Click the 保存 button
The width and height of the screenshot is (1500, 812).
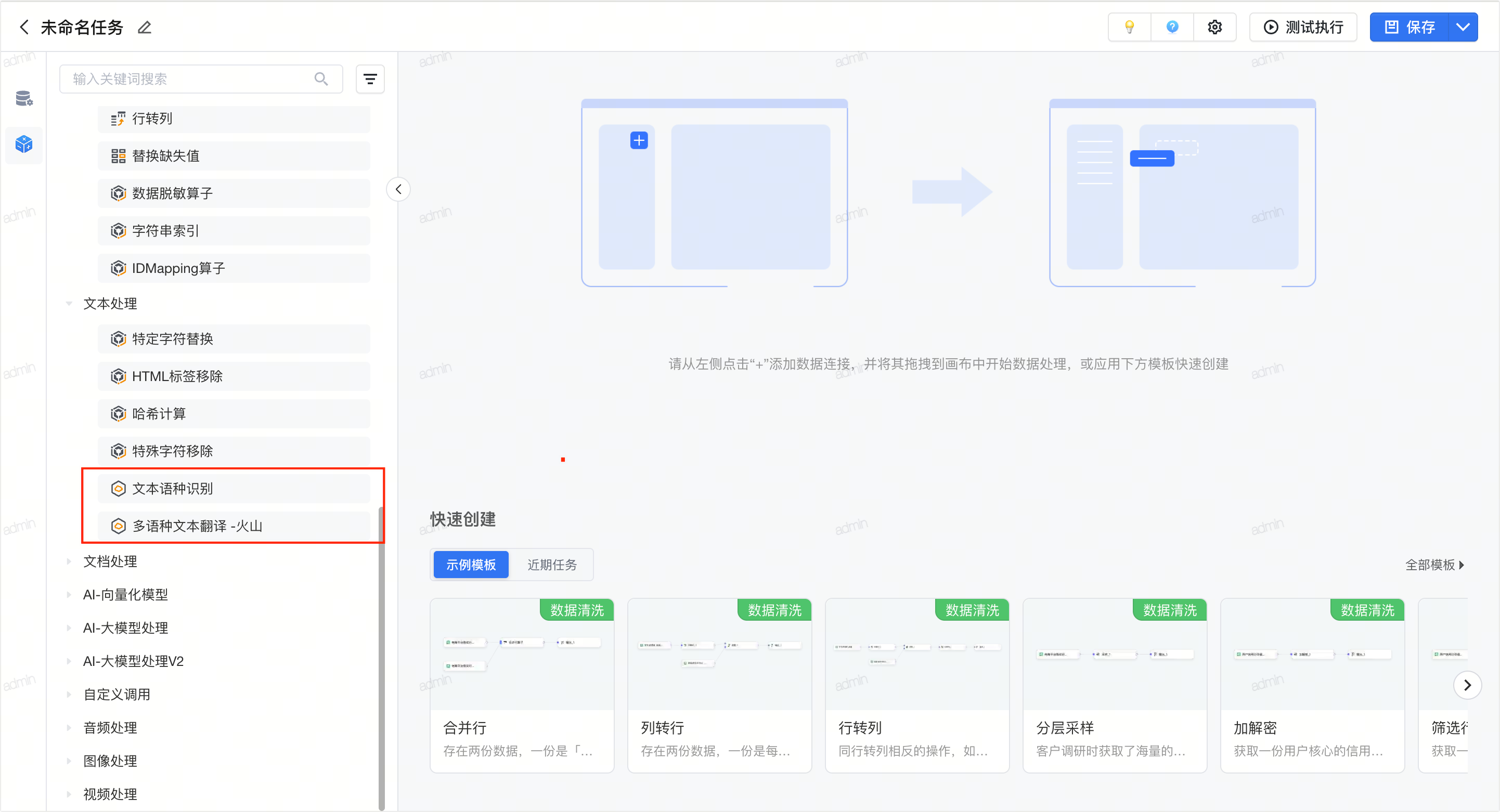[x=1409, y=28]
